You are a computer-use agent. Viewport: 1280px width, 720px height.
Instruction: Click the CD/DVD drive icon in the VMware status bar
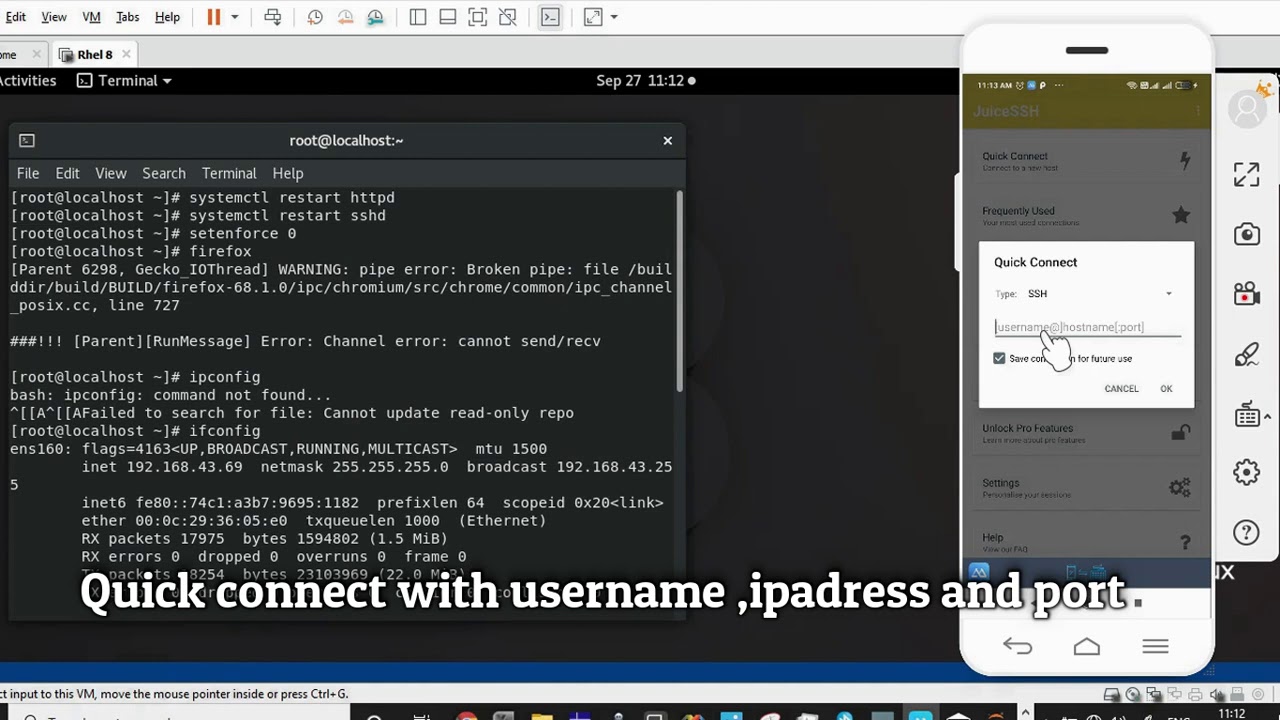click(x=1133, y=694)
